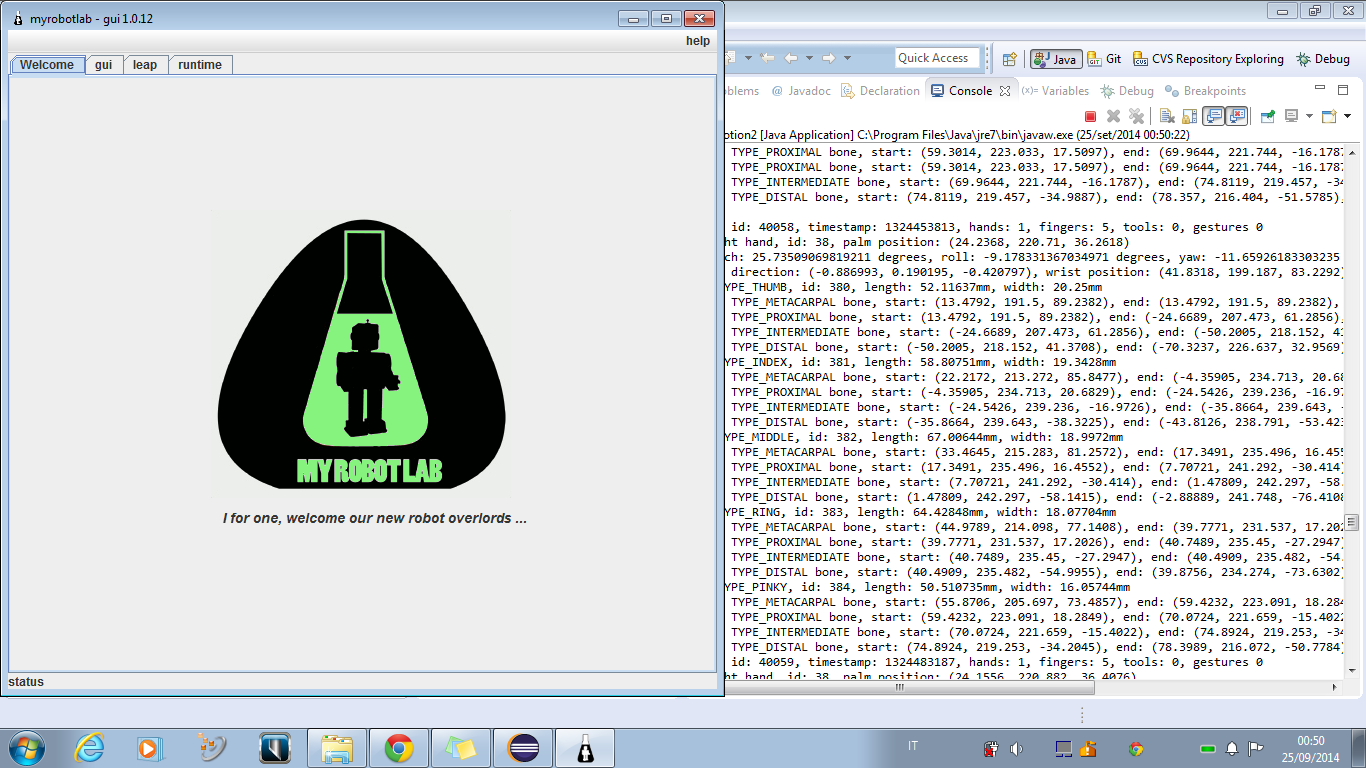Open the Variables view tab
Image resolution: width=1366 pixels, height=768 pixels.
click(x=1055, y=91)
